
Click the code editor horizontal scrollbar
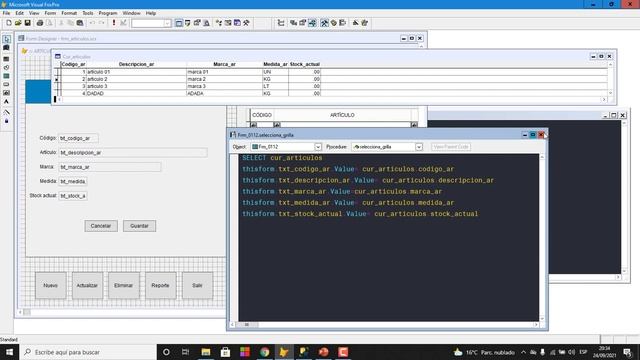(384, 325)
